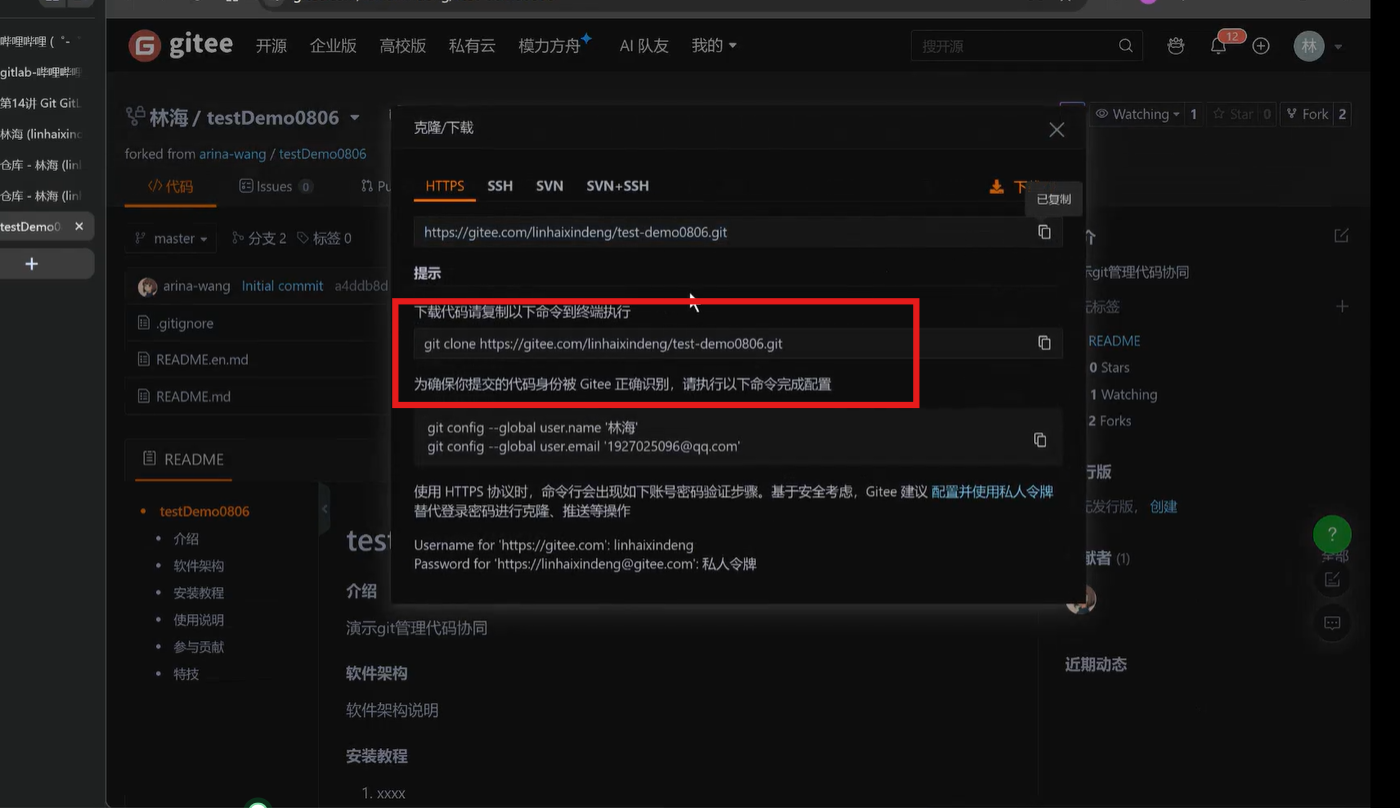Open the dropdown next to testDemo0806 title
1400x808 pixels.
(354, 118)
